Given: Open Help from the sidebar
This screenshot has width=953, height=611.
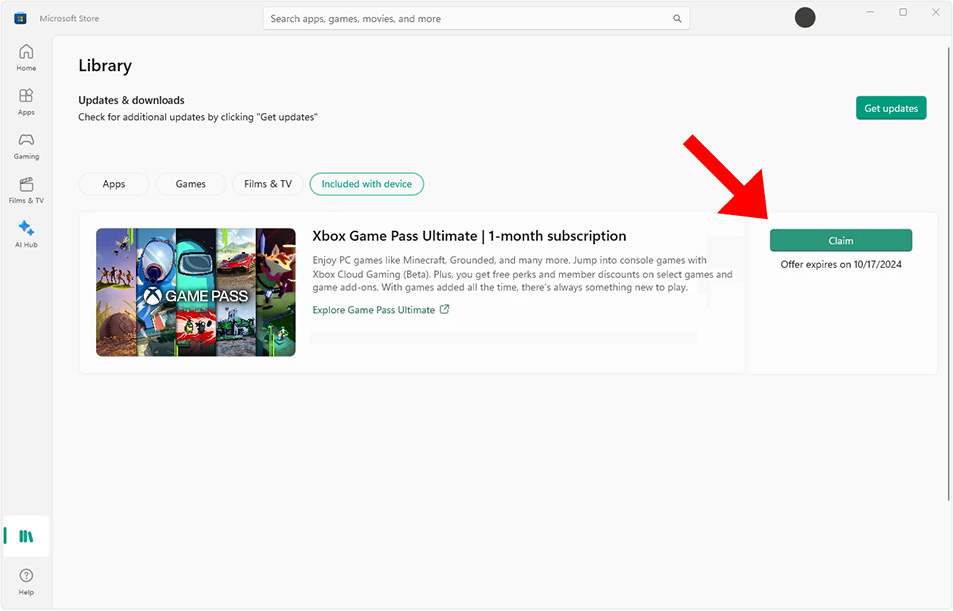Looking at the screenshot, I should point(26,582).
